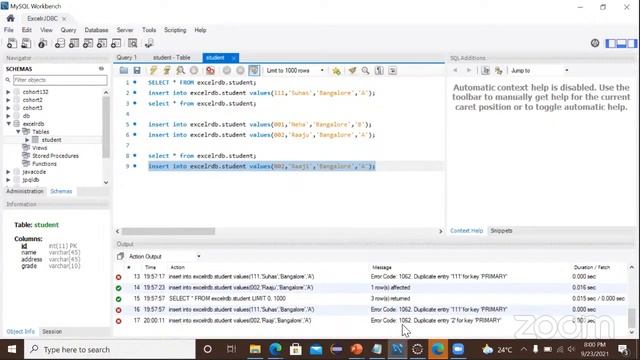Expand the javacode schema

click(8, 172)
